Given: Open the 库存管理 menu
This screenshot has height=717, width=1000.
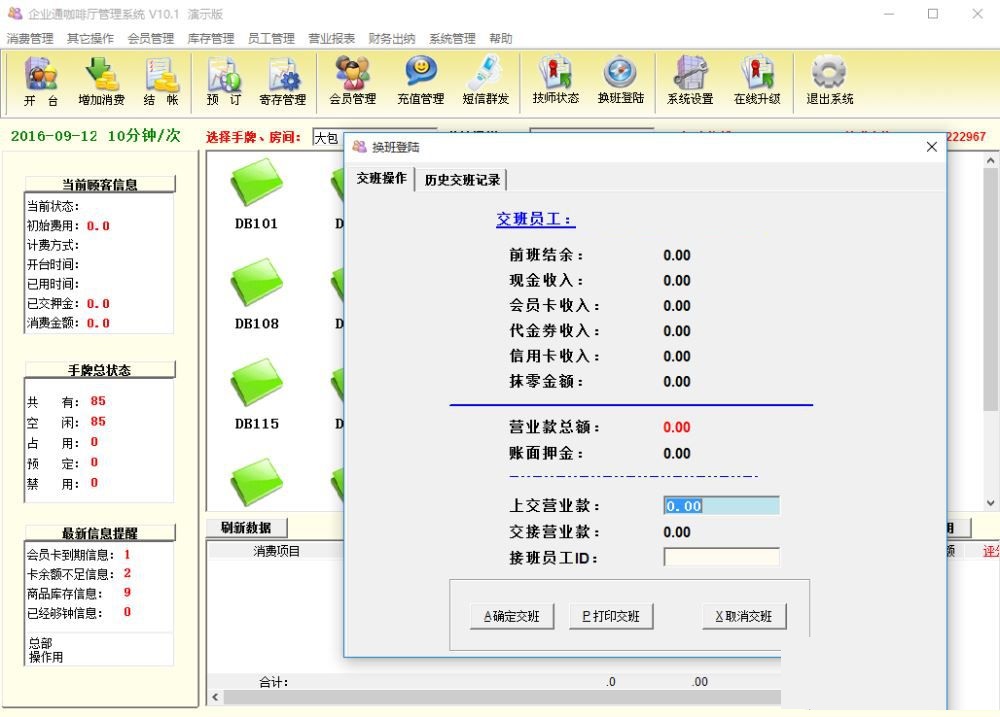Looking at the screenshot, I should (x=210, y=38).
